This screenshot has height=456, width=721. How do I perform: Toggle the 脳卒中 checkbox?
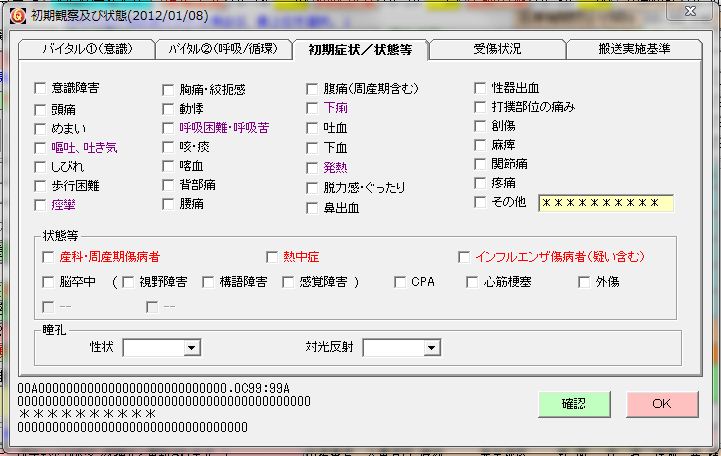pos(47,283)
